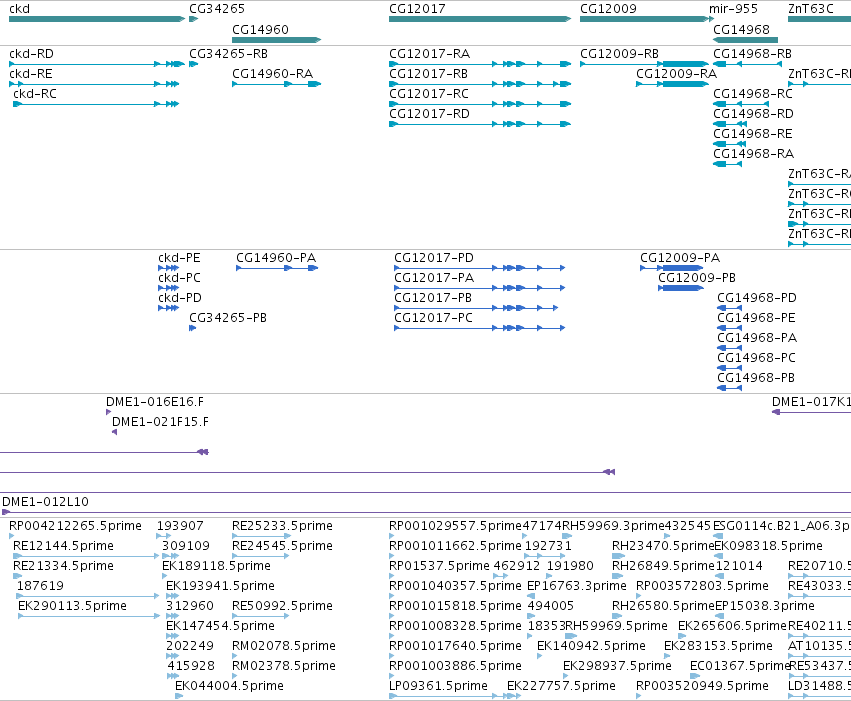This screenshot has width=851, height=701.
Task: Click the RE12144.5prime EST label
Action: tap(63, 546)
